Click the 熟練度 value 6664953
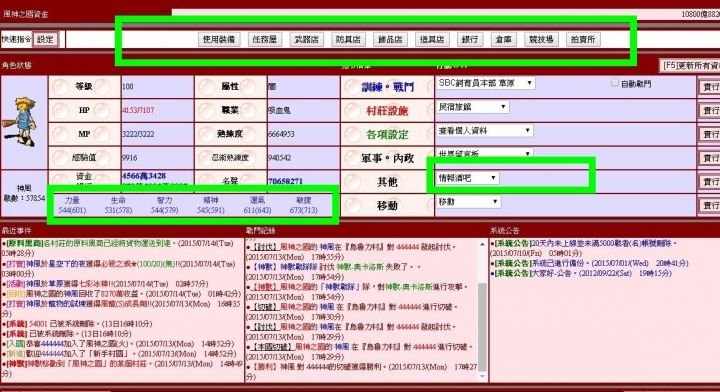720x392 pixels. pos(281,134)
